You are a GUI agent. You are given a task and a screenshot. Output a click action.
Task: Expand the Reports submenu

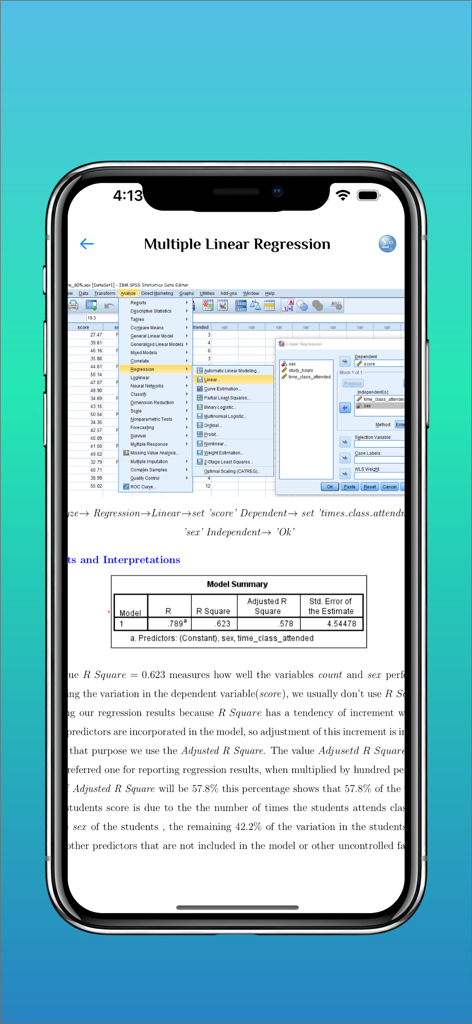155,302
